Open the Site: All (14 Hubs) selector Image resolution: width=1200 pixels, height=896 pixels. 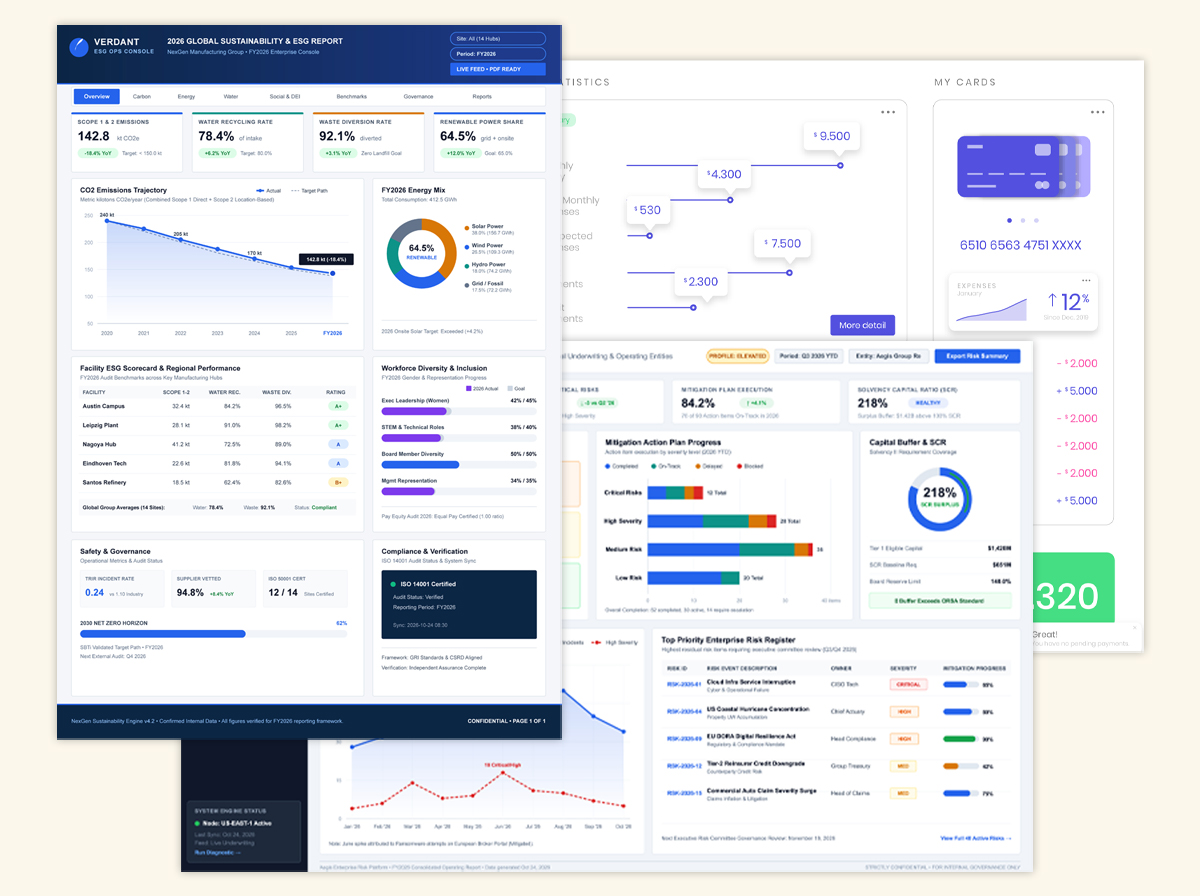(498, 39)
